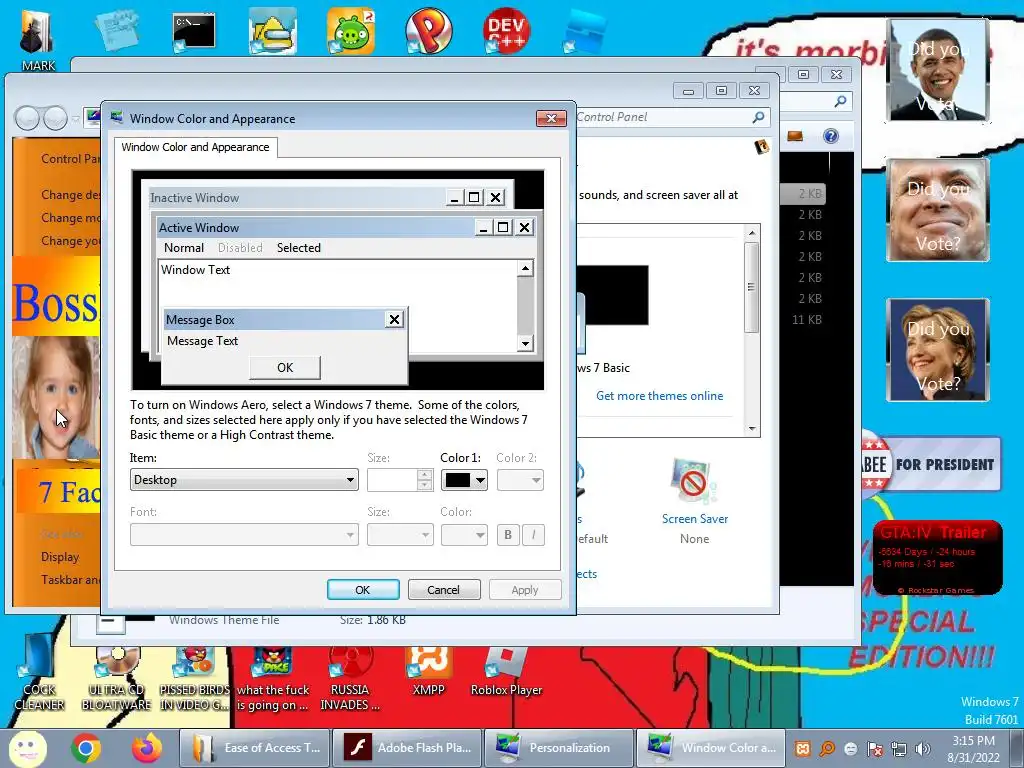
Task: Open the Sticky Notes desktop shortcut
Action: 116,30
